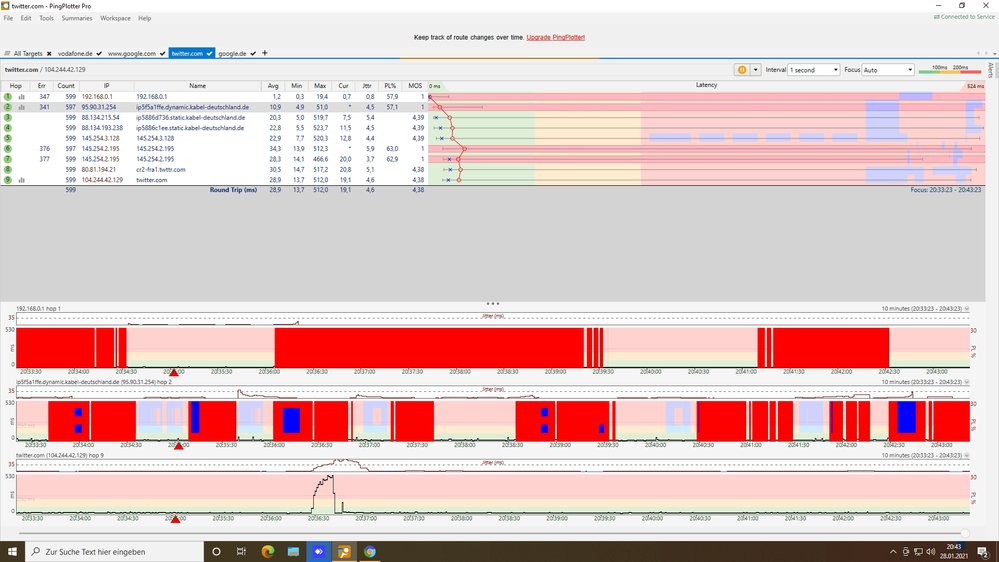Click the hop 1 green circle icon
Image resolution: width=999 pixels, height=562 pixels.
8,97
